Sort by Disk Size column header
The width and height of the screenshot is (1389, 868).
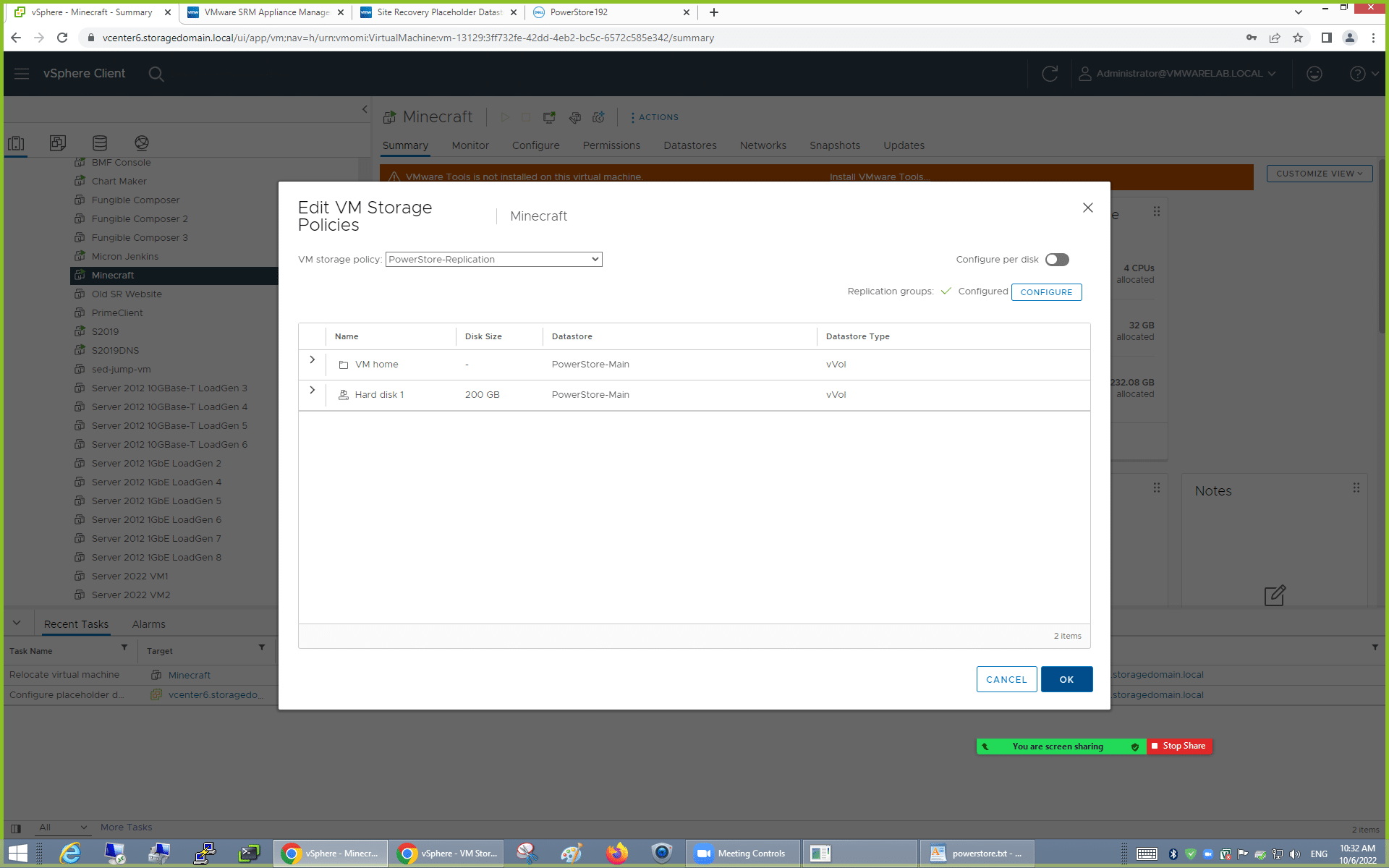[483, 336]
